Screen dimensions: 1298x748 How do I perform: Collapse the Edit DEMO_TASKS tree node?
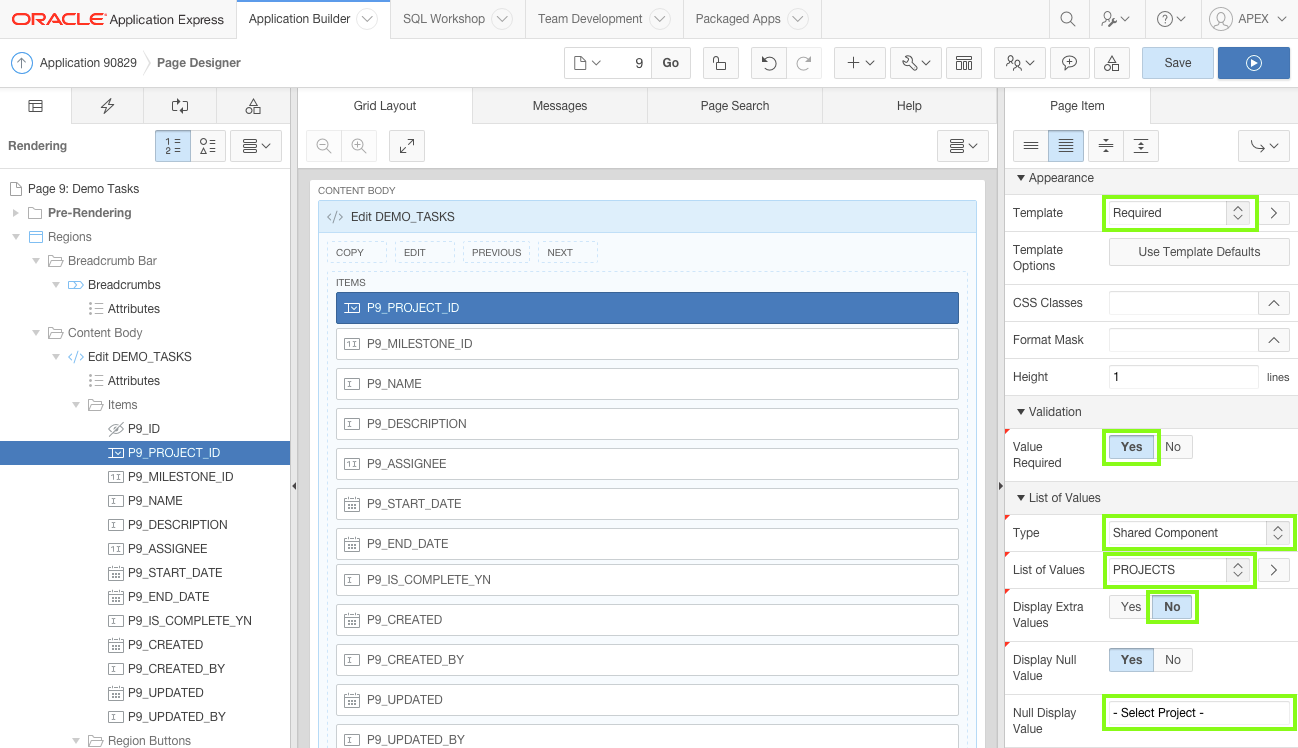56,356
